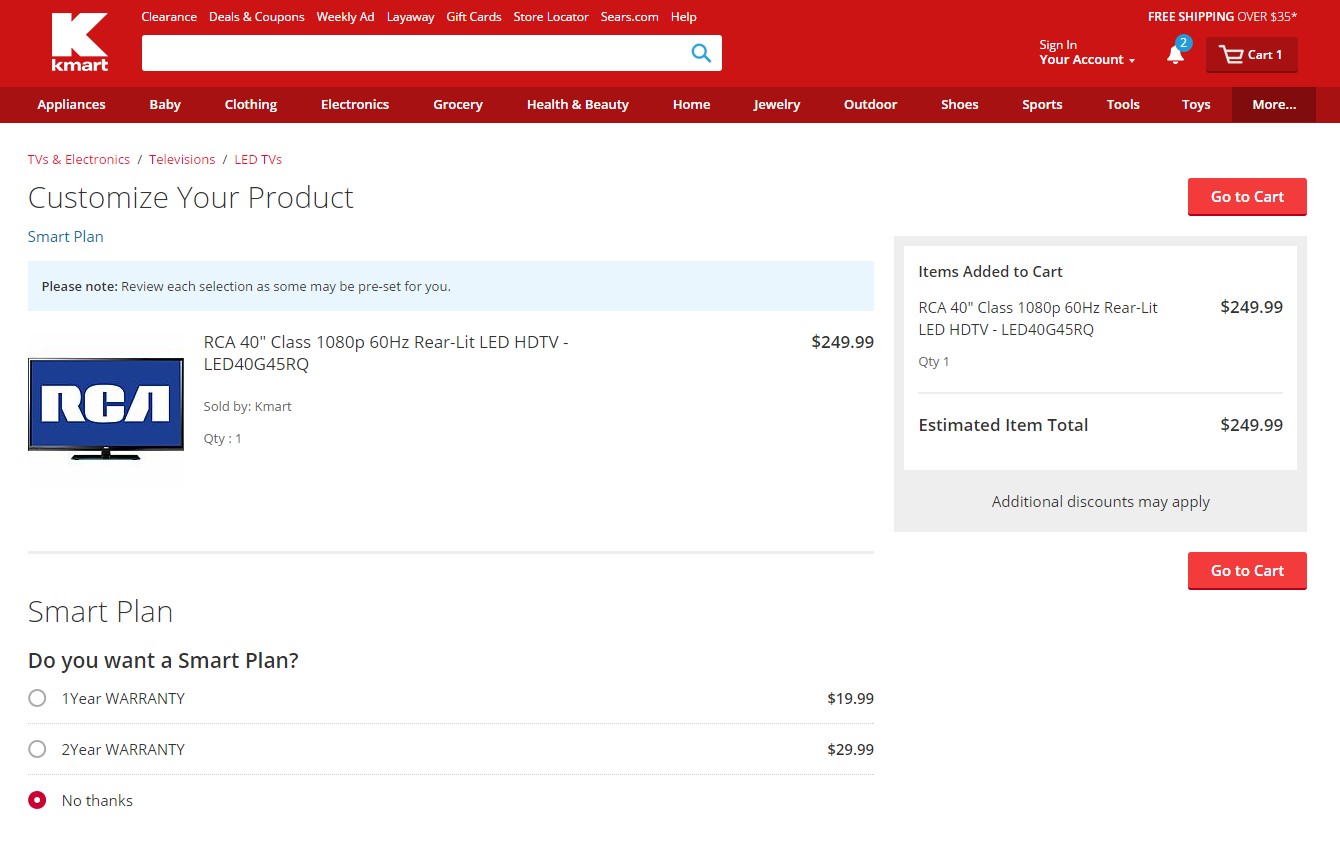The height and width of the screenshot is (861, 1340).
Task: Expand the More... category menu
Action: pos(1273,104)
